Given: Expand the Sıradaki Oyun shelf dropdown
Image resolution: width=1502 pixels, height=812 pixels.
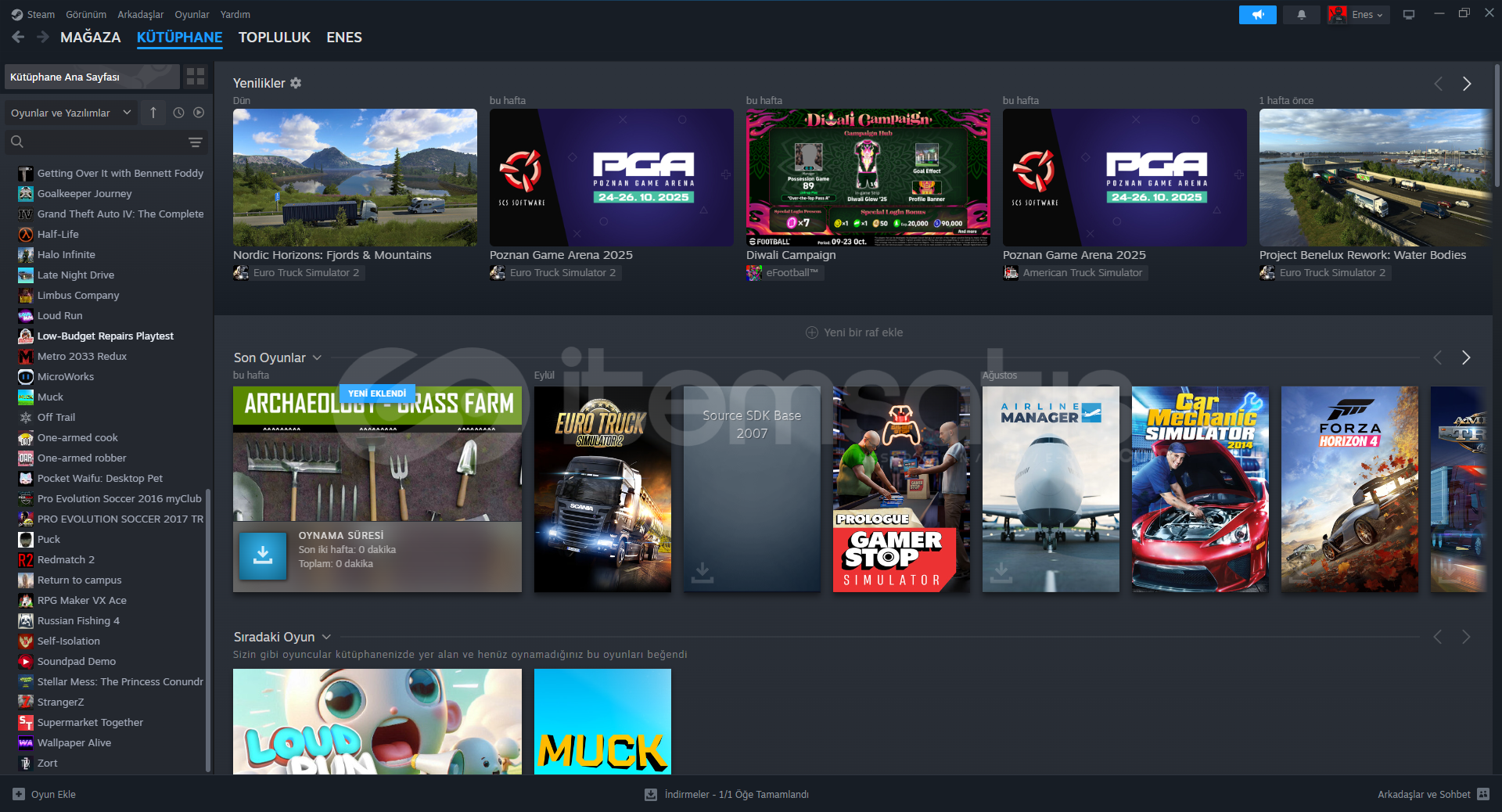Looking at the screenshot, I should pos(326,637).
